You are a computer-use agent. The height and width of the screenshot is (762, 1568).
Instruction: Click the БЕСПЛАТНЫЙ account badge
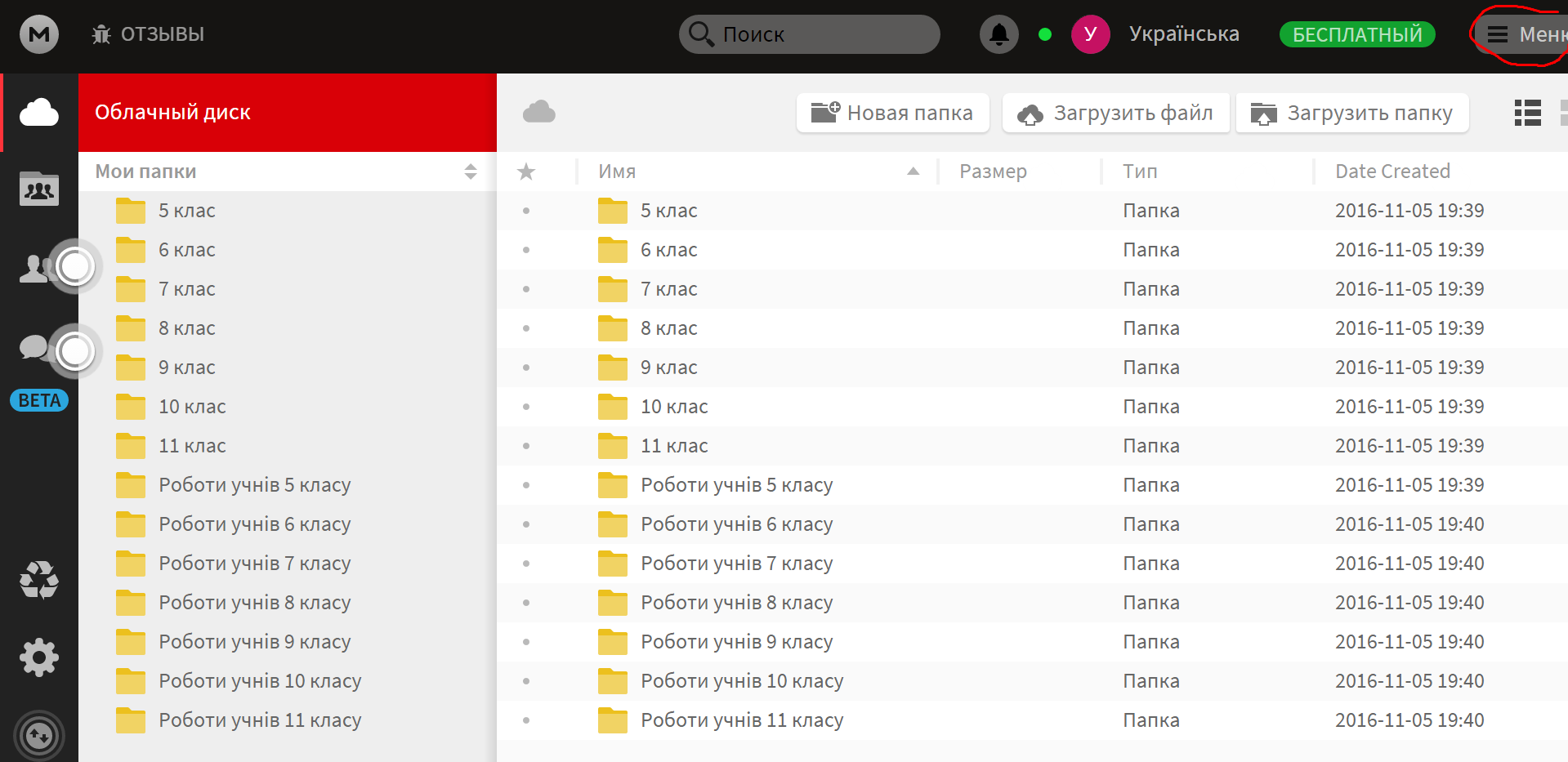1357,34
